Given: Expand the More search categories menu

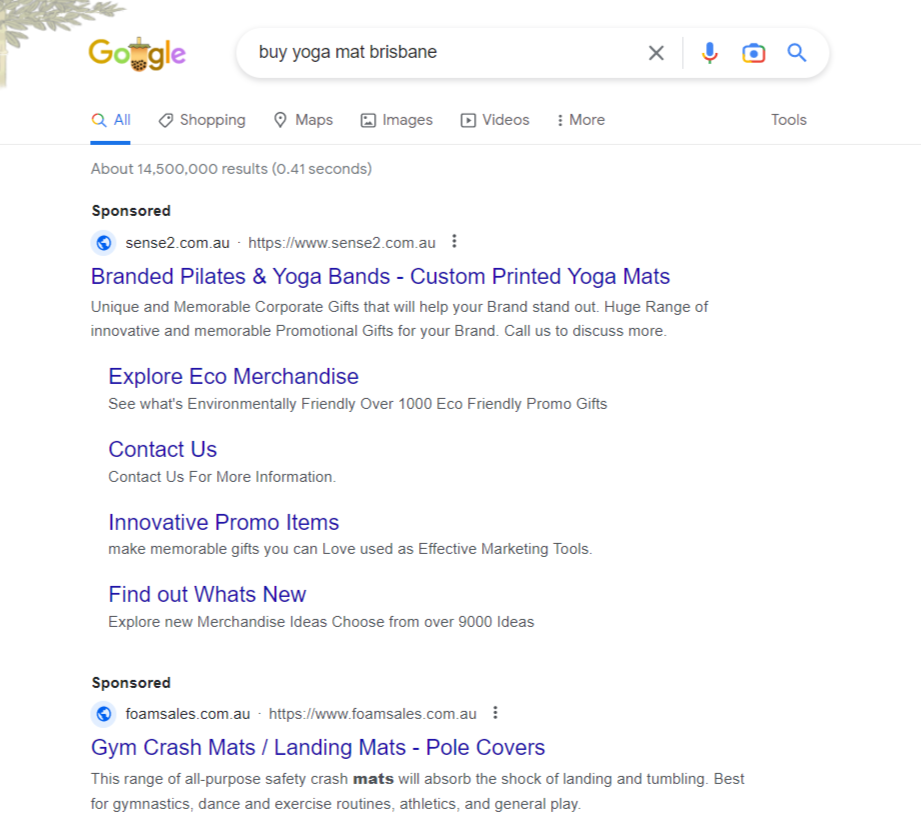Looking at the screenshot, I should [x=580, y=119].
